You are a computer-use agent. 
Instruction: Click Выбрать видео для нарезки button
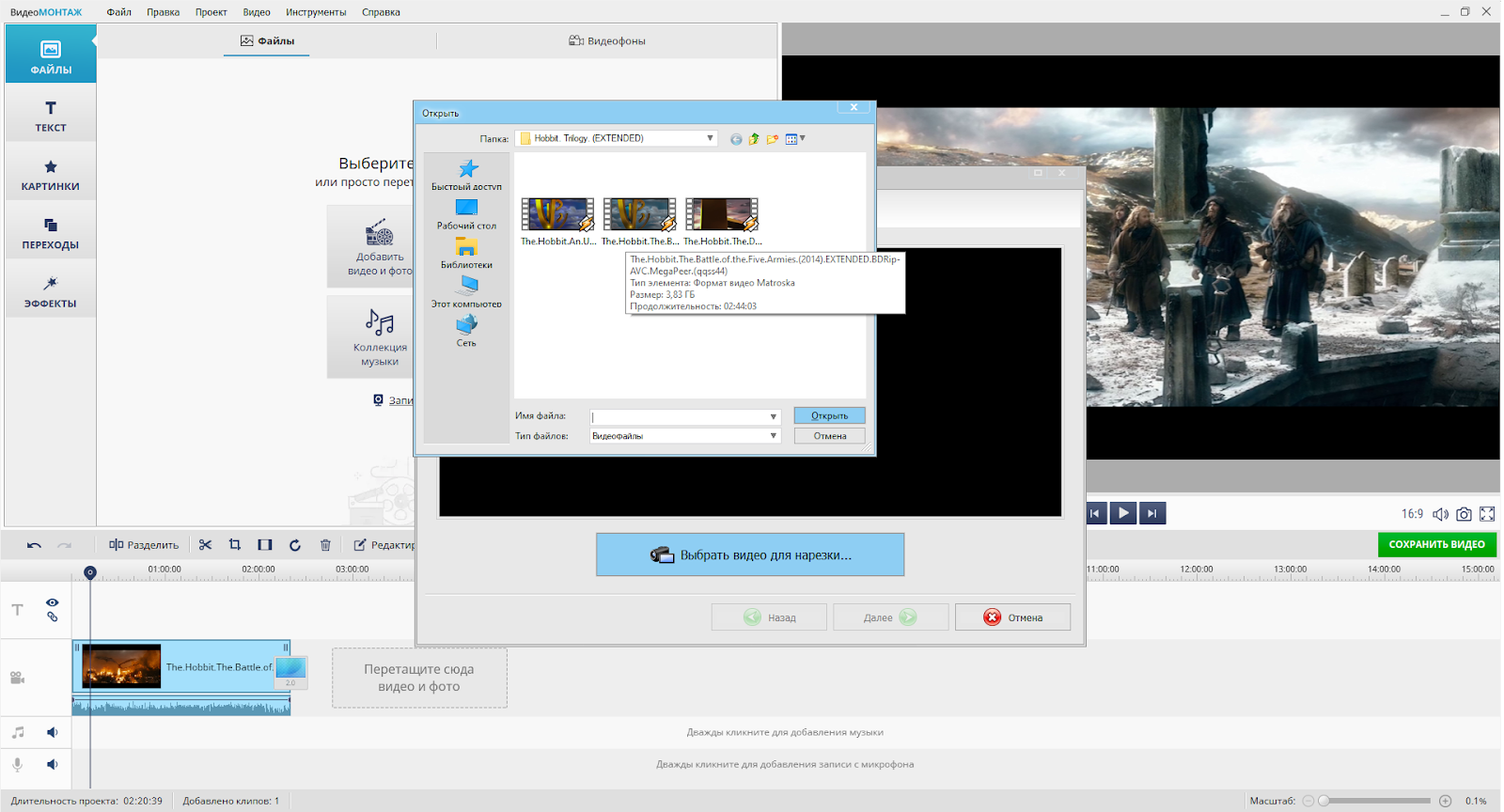750,554
